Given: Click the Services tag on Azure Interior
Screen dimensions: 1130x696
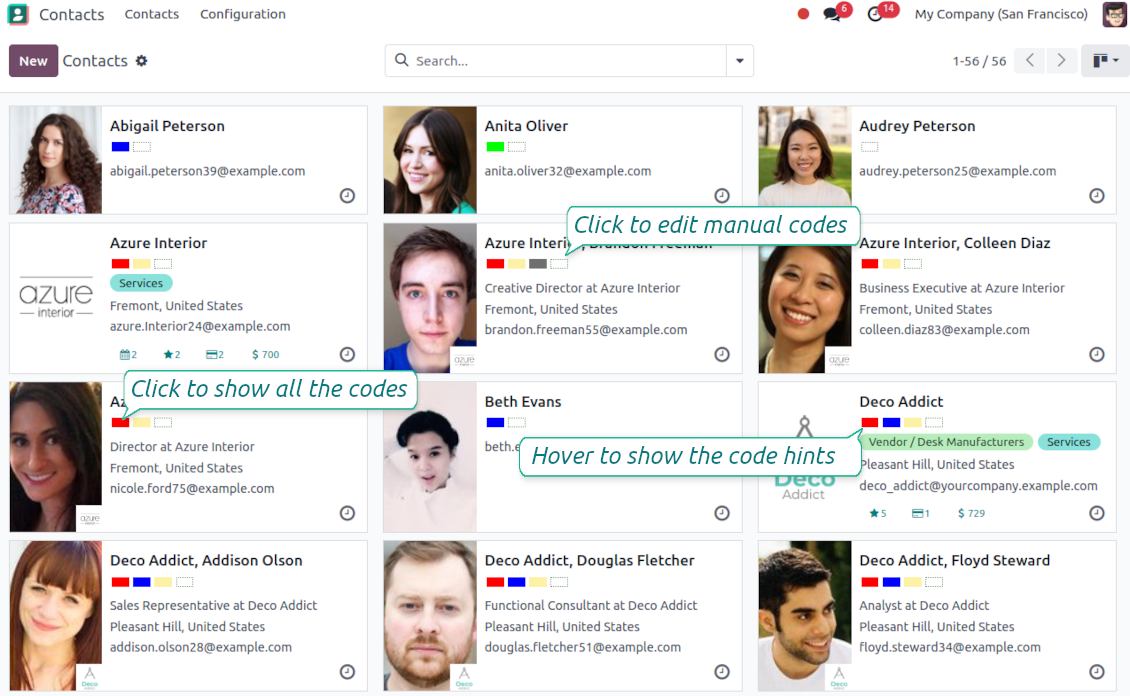Looking at the screenshot, I should click(141, 283).
